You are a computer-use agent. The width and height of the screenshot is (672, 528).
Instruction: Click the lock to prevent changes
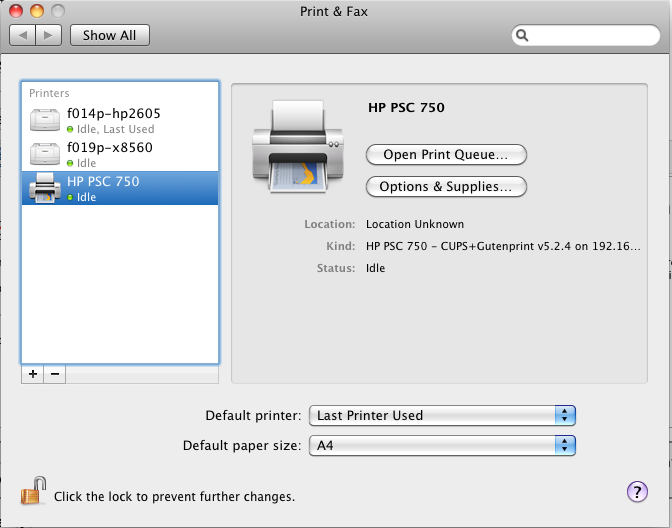click(33, 491)
